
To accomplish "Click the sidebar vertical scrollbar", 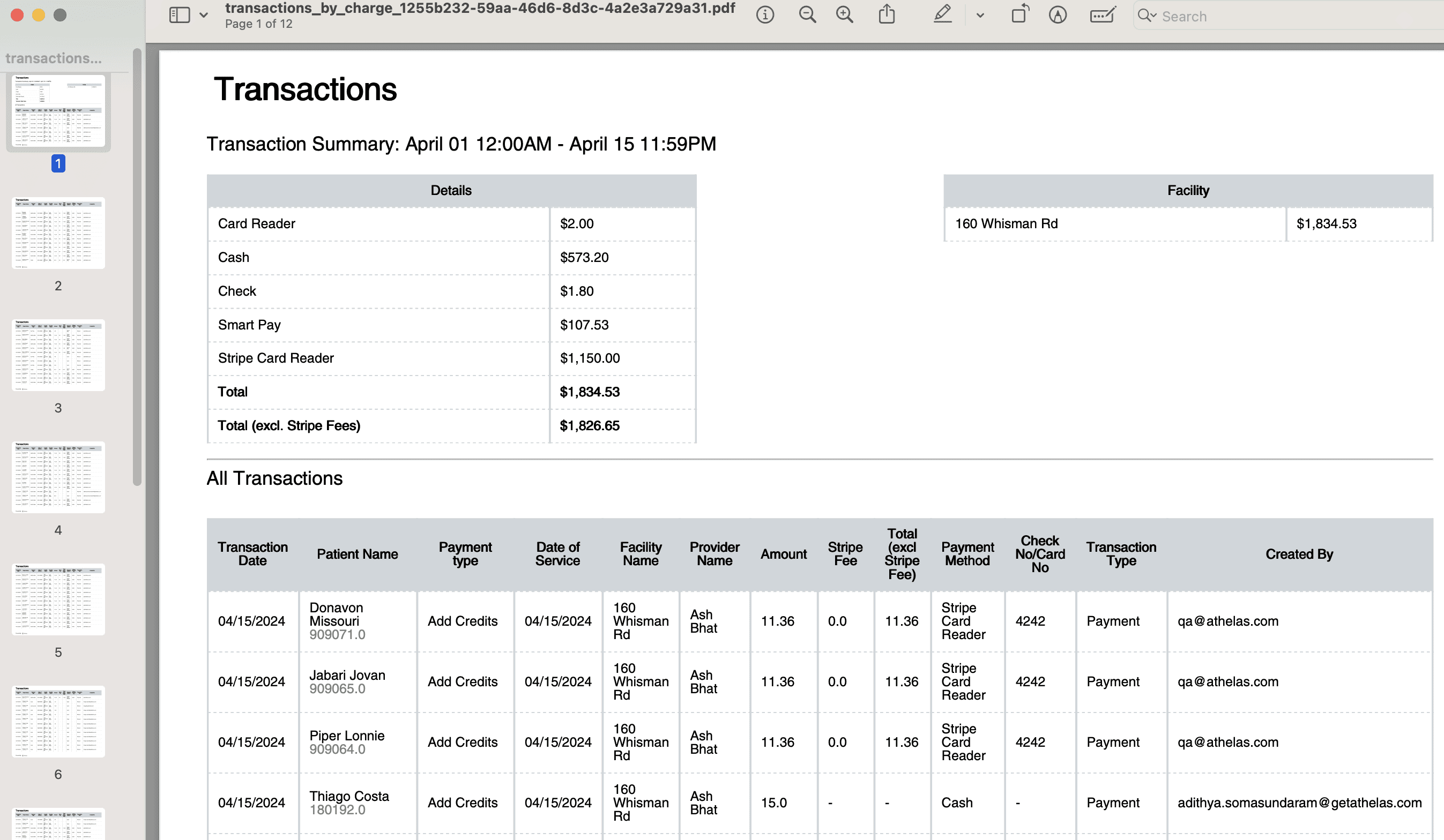I will 137,267.
